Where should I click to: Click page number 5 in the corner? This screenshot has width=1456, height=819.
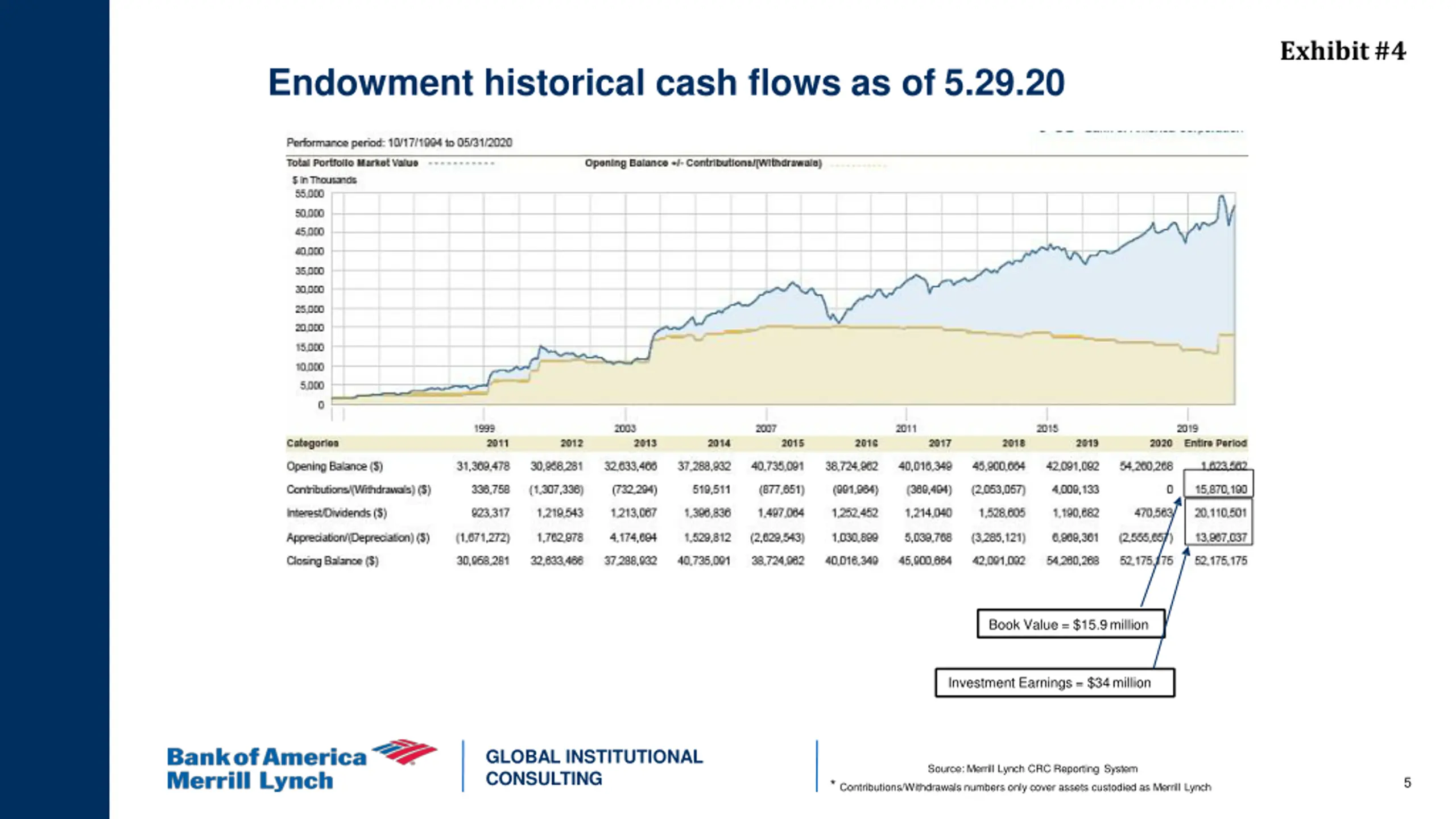point(1407,783)
